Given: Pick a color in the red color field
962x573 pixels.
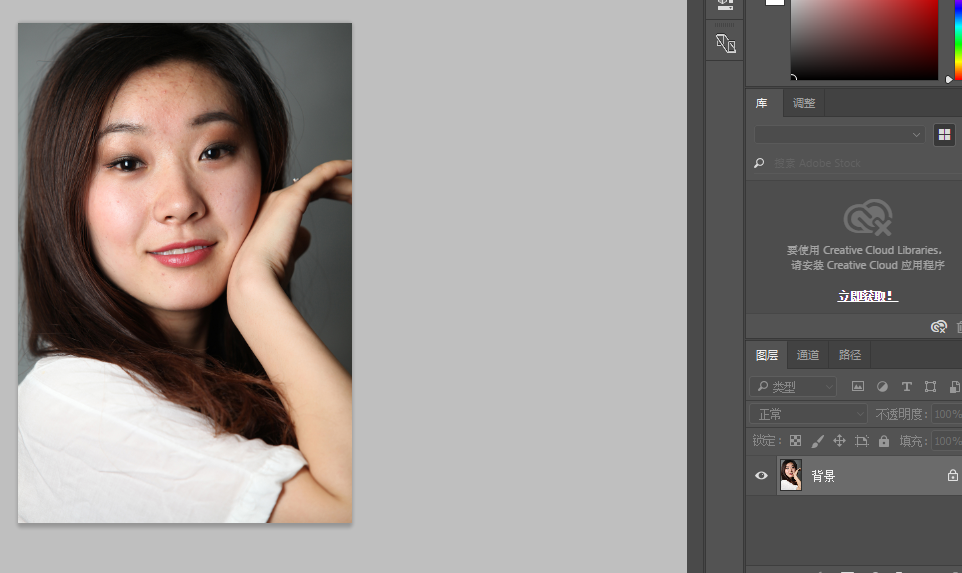Looking at the screenshot, I should pos(864,39).
